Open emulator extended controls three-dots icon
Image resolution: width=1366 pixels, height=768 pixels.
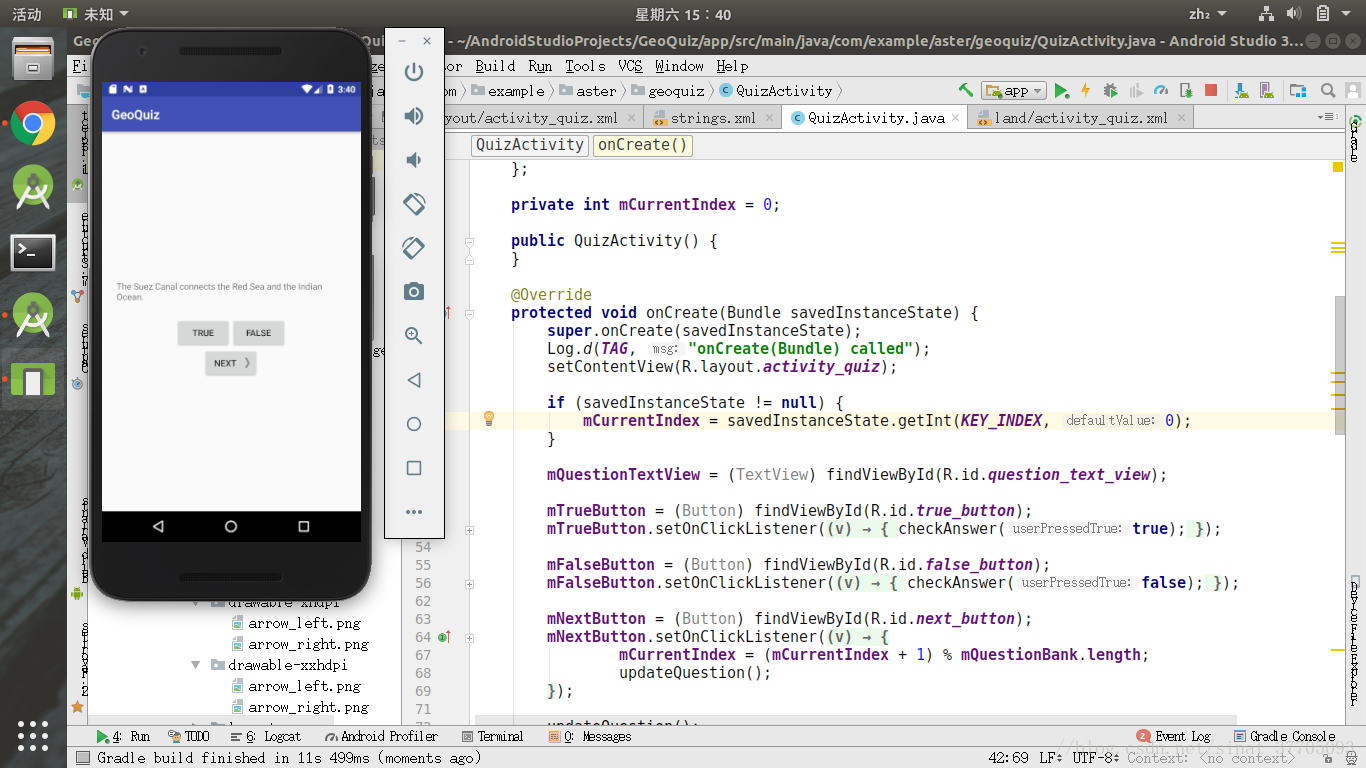[414, 512]
